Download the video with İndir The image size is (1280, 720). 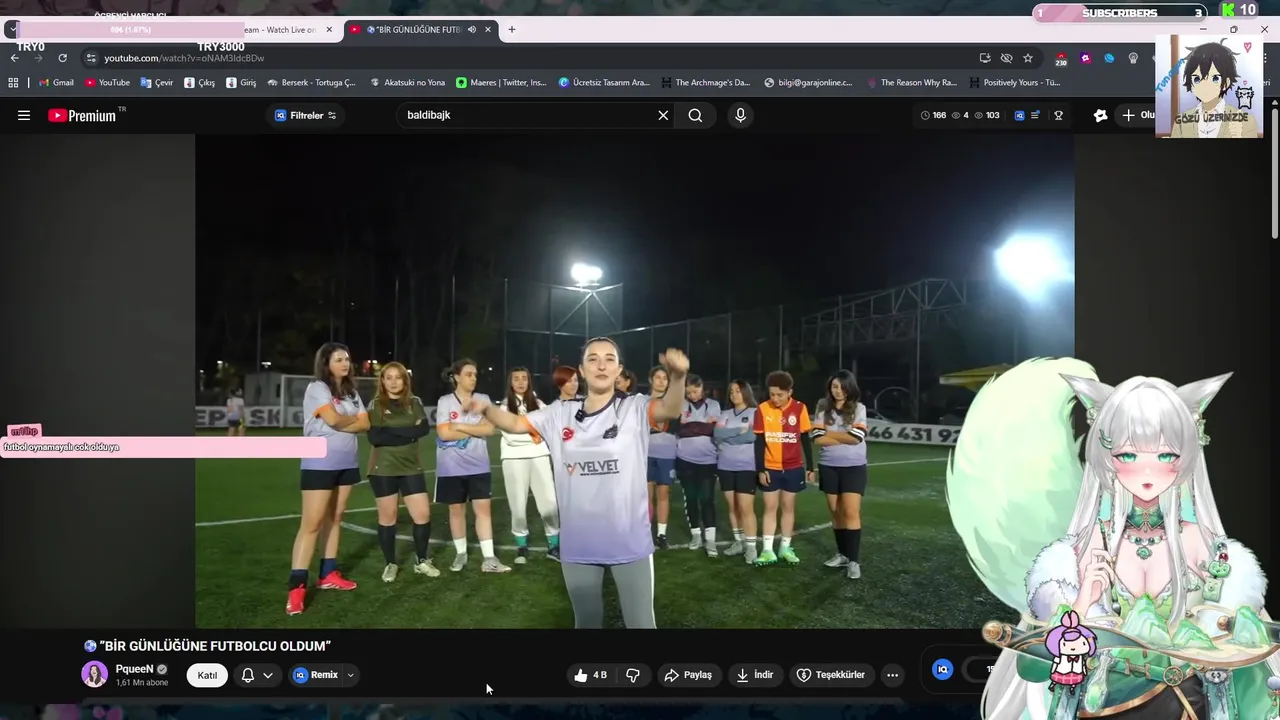[755, 675]
